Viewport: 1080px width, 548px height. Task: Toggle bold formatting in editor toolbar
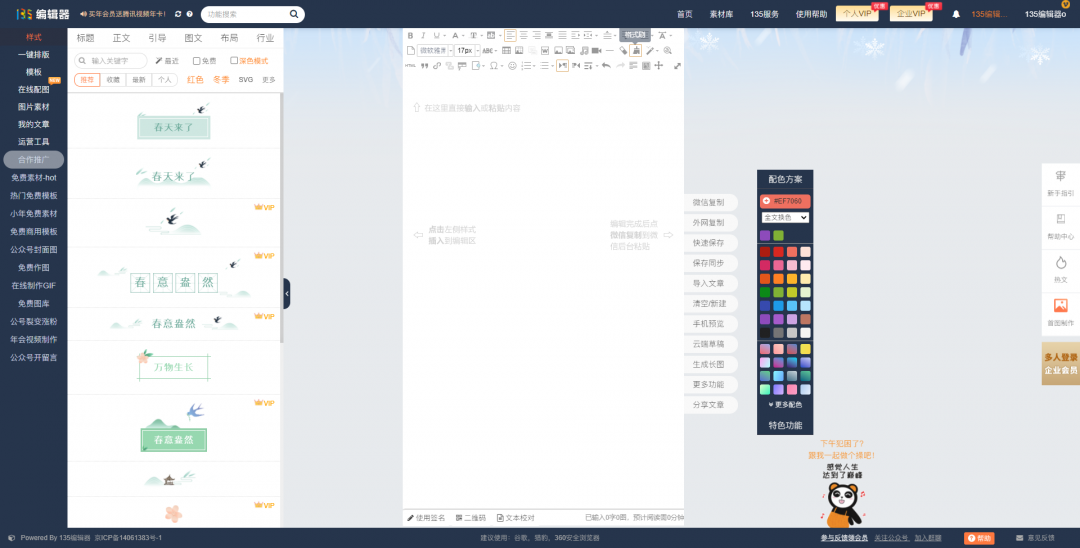pyautogui.click(x=410, y=35)
